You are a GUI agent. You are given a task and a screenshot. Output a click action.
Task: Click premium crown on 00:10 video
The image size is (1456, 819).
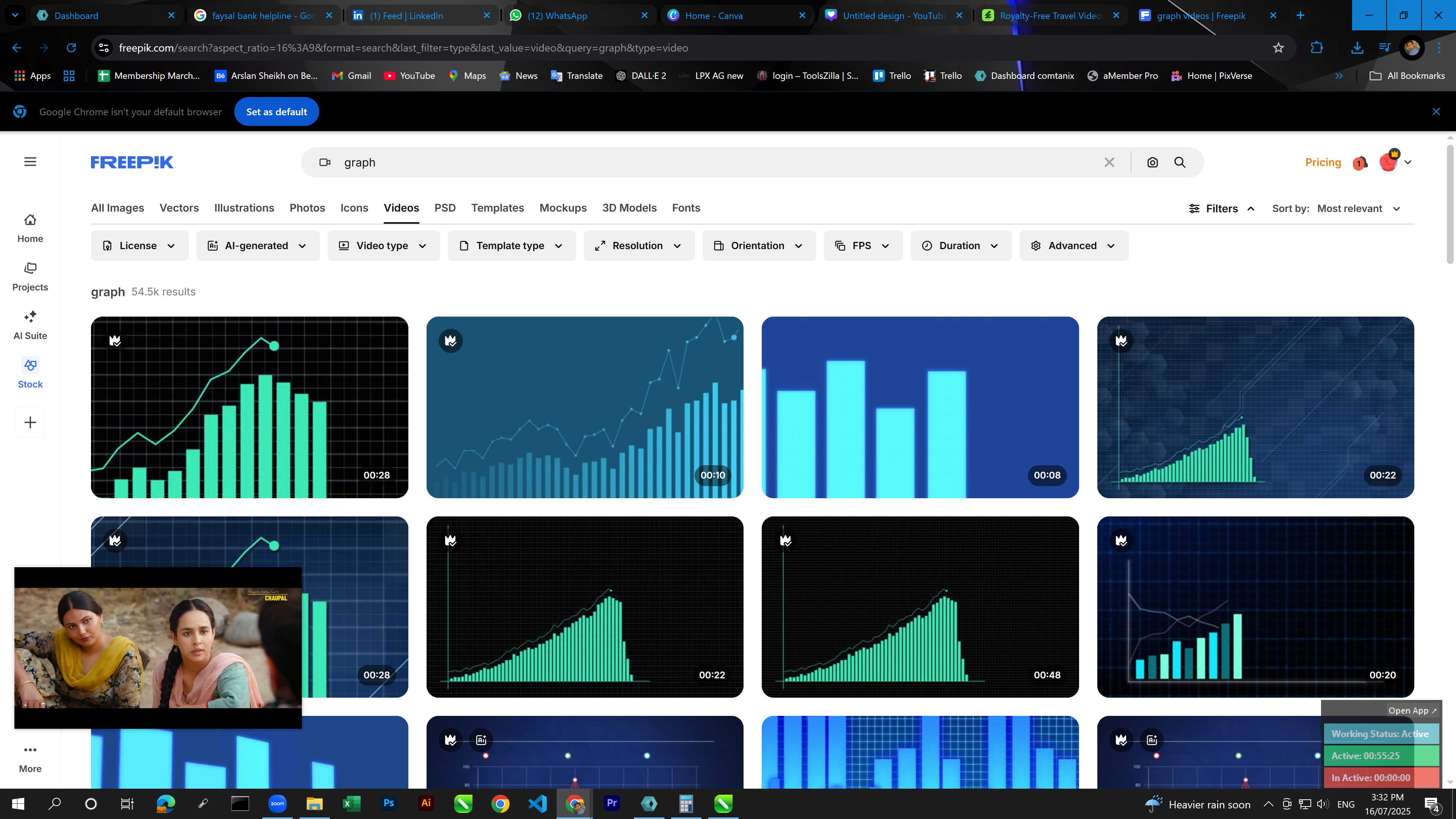pyautogui.click(x=450, y=341)
